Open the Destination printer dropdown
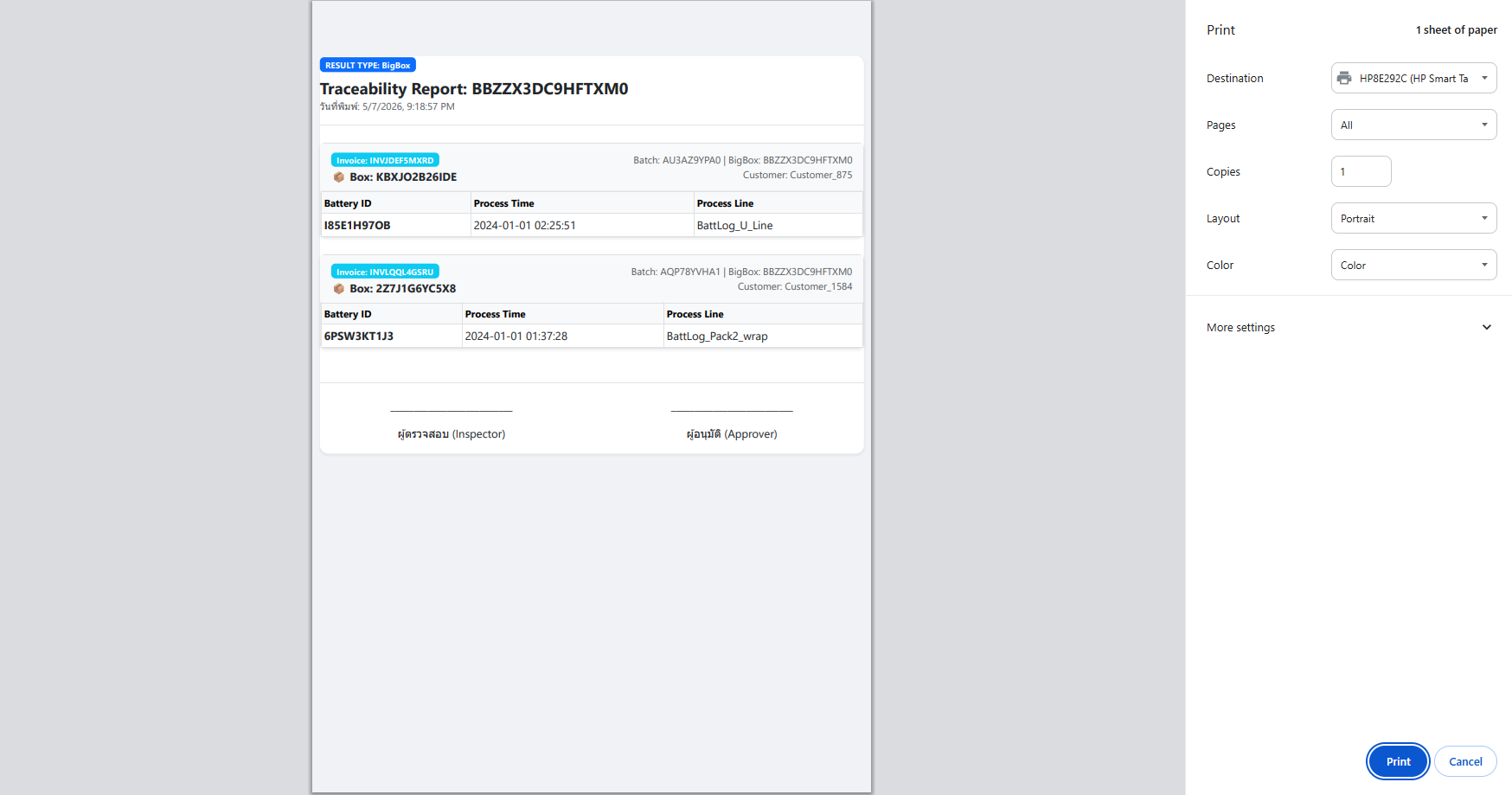Image resolution: width=1512 pixels, height=795 pixels. [x=1413, y=78]
